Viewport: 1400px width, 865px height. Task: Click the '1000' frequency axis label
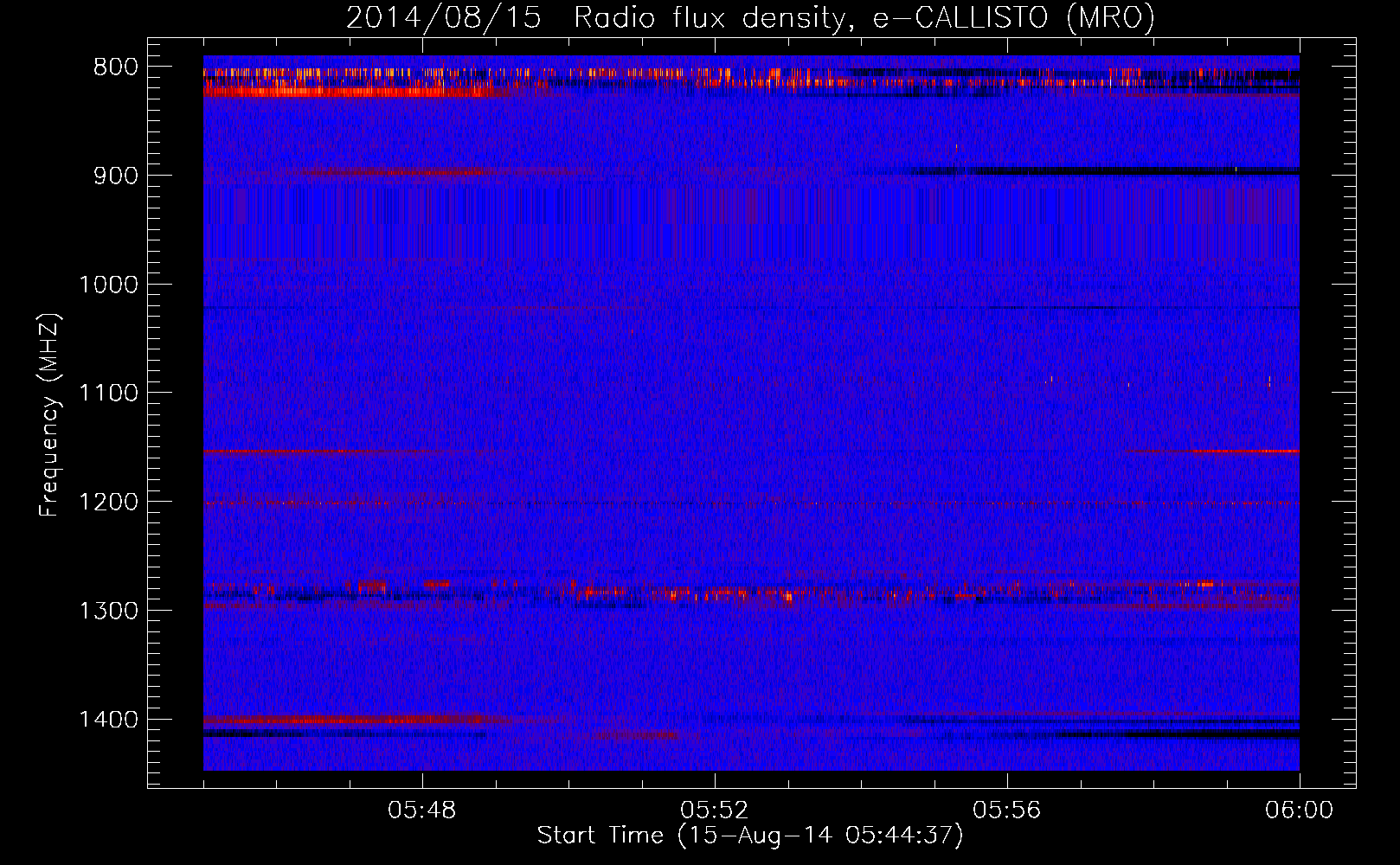[x=108, y=285]
